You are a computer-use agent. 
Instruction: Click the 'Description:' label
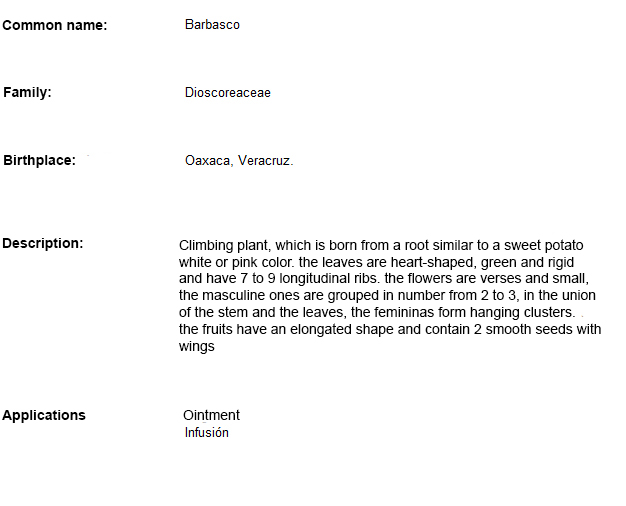43,243
